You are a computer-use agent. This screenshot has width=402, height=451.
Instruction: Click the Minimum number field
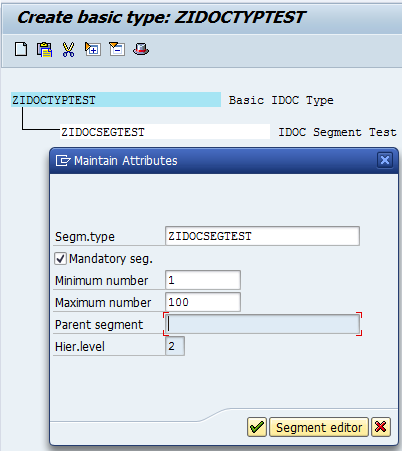[203, 280]
